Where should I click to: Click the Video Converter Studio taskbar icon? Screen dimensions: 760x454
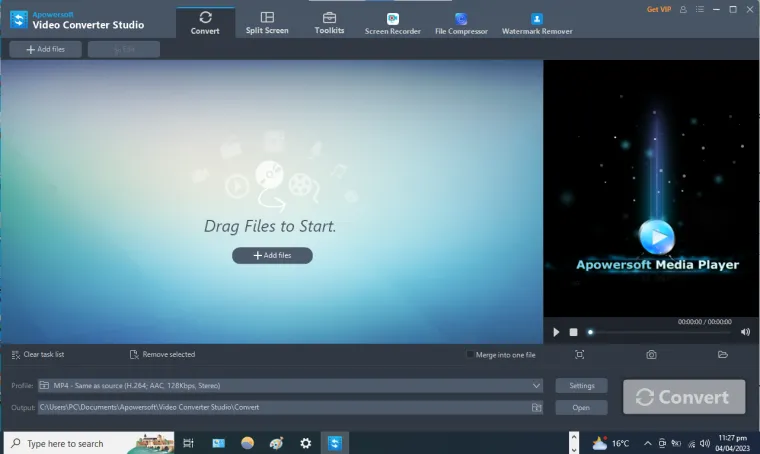pyautogui.click(x=334, y=443)
